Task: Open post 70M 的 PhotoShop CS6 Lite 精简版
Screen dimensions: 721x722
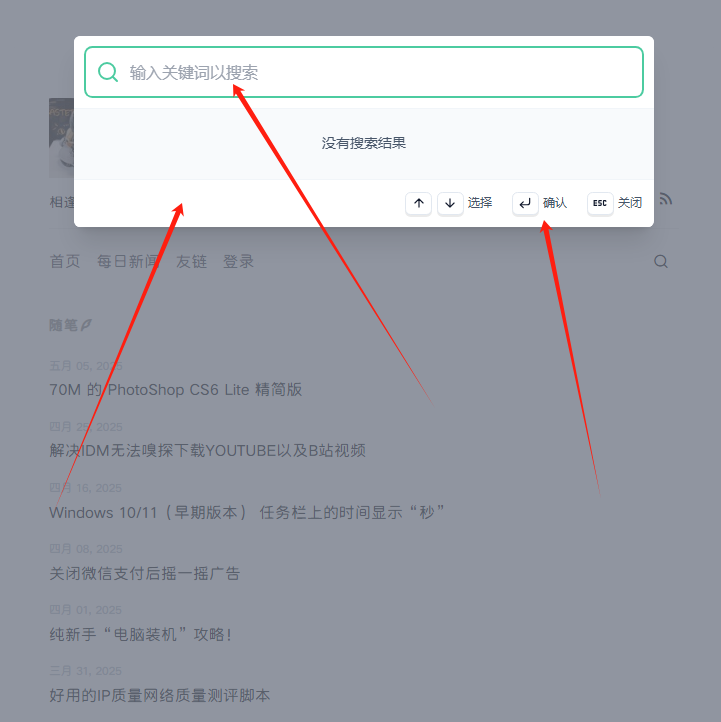Action: pos(175,390)
